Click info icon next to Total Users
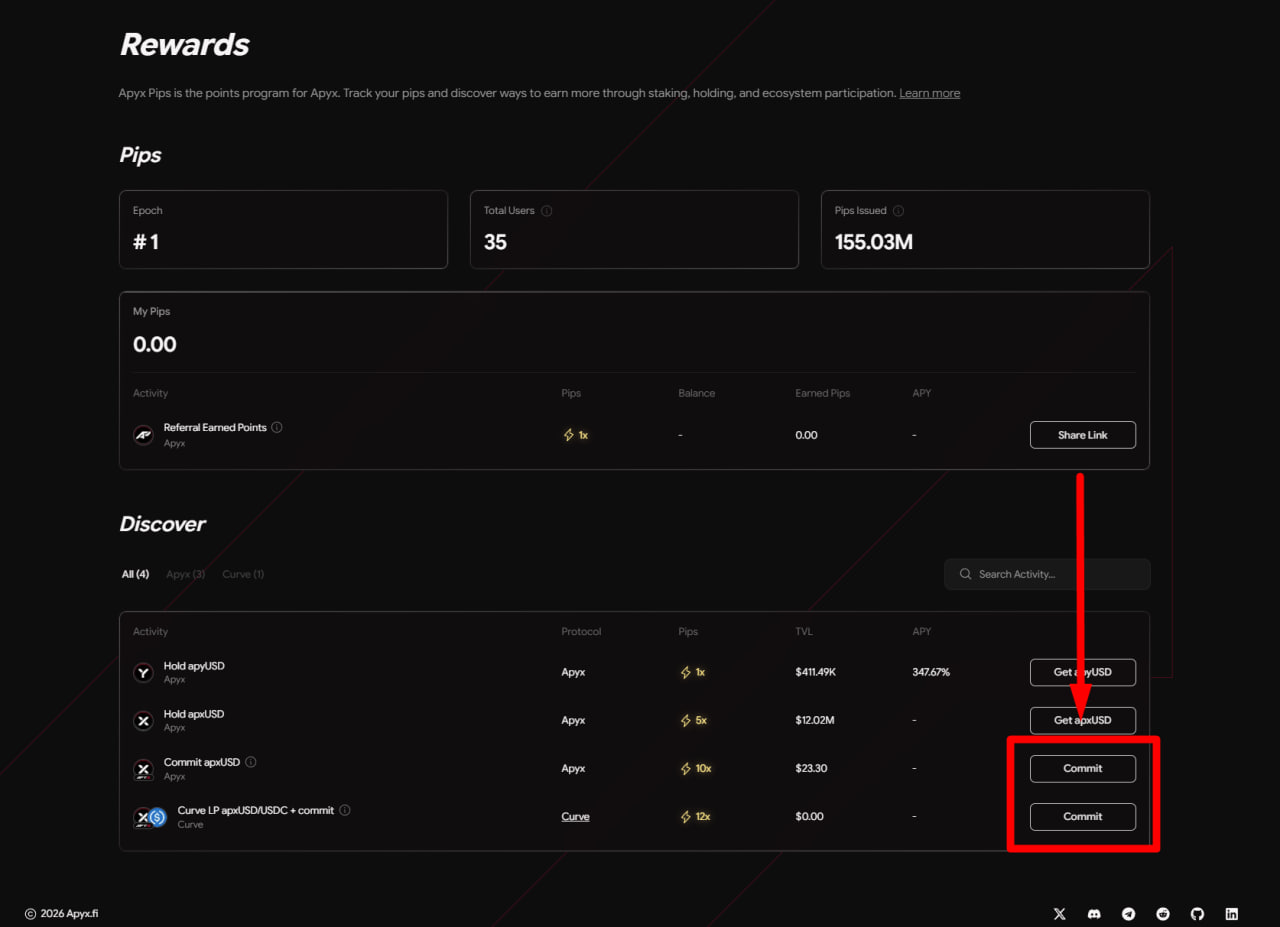The image size is (1280, 927). click(x=547, y=211)
